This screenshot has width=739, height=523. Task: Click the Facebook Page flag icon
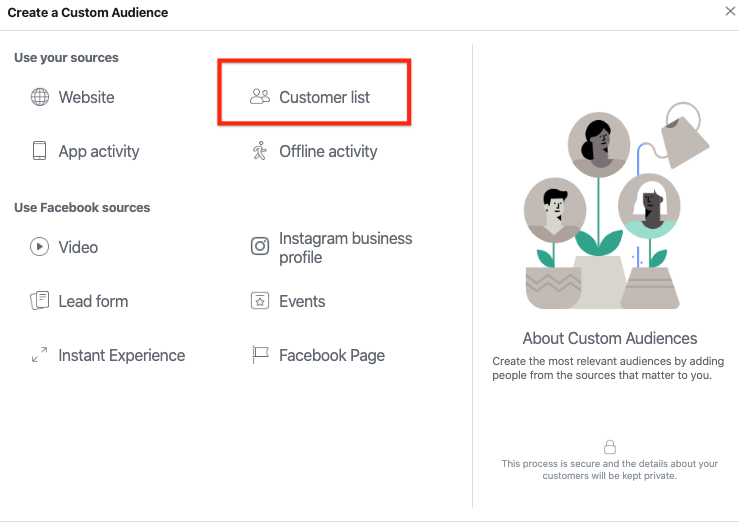(x=260, y=354)
